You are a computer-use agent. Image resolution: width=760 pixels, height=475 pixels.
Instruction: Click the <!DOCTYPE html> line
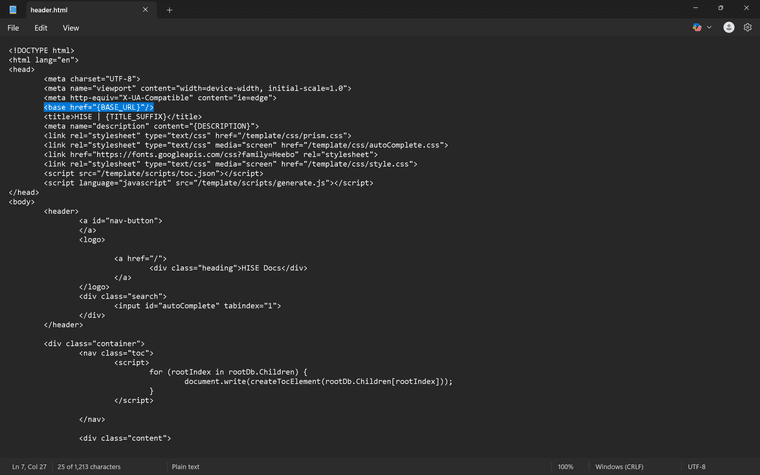coord(42,50)
